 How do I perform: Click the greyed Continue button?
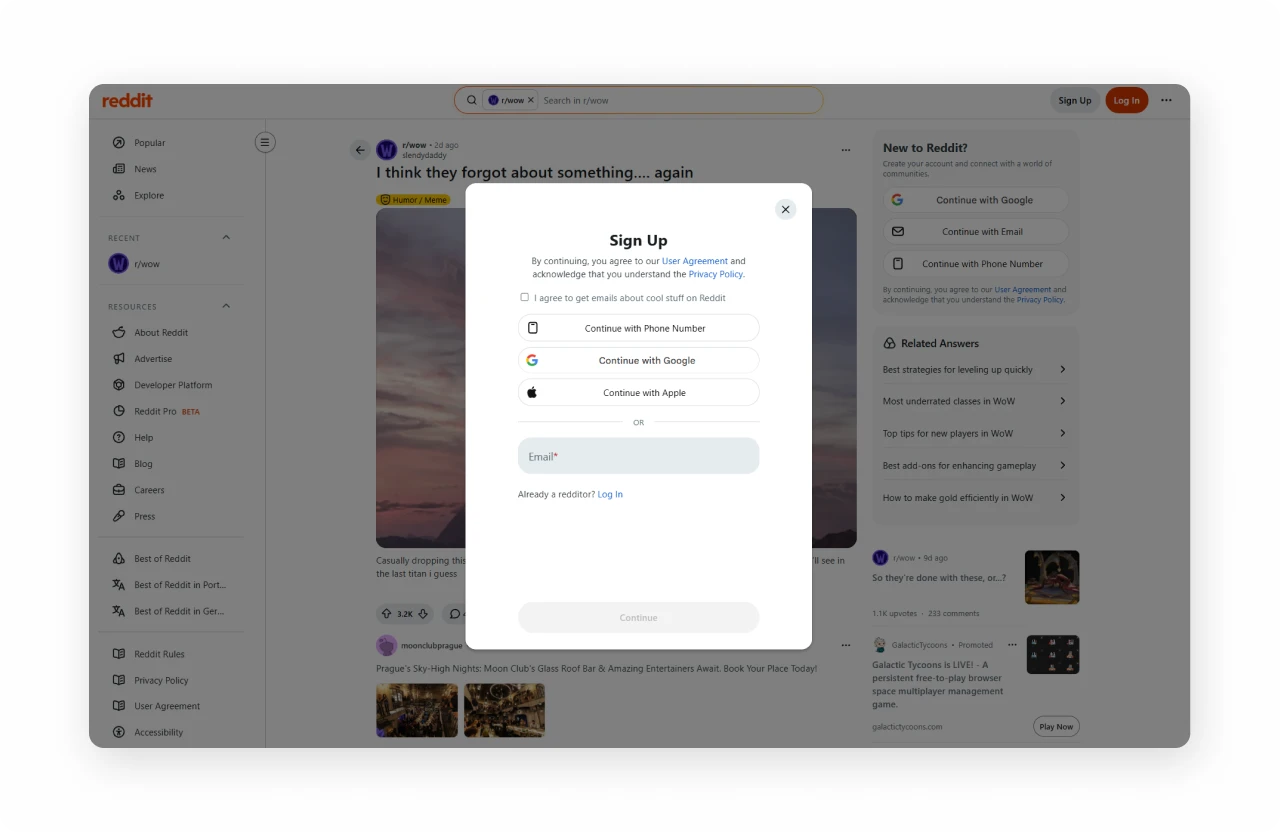pyautogui.click(x=638, y=617)
